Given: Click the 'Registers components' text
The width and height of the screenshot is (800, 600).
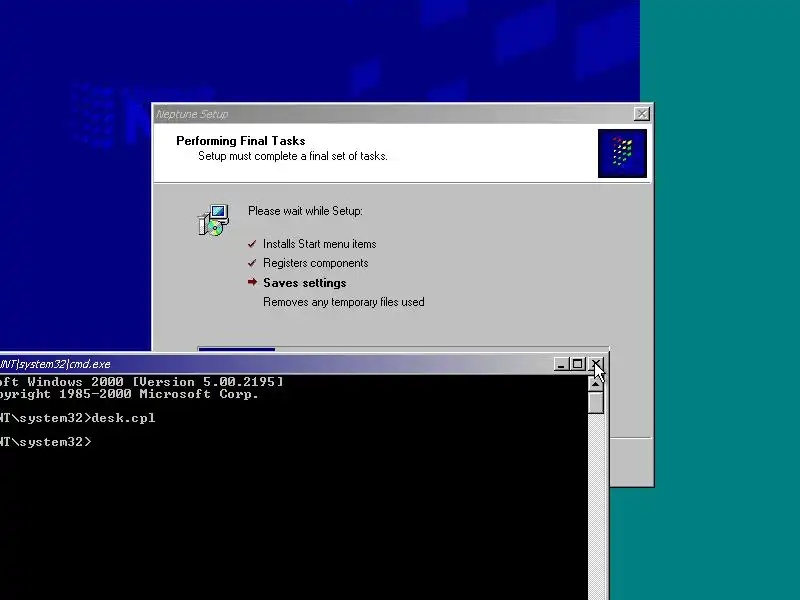Looking at the screenshot, I should click(315, 263).
